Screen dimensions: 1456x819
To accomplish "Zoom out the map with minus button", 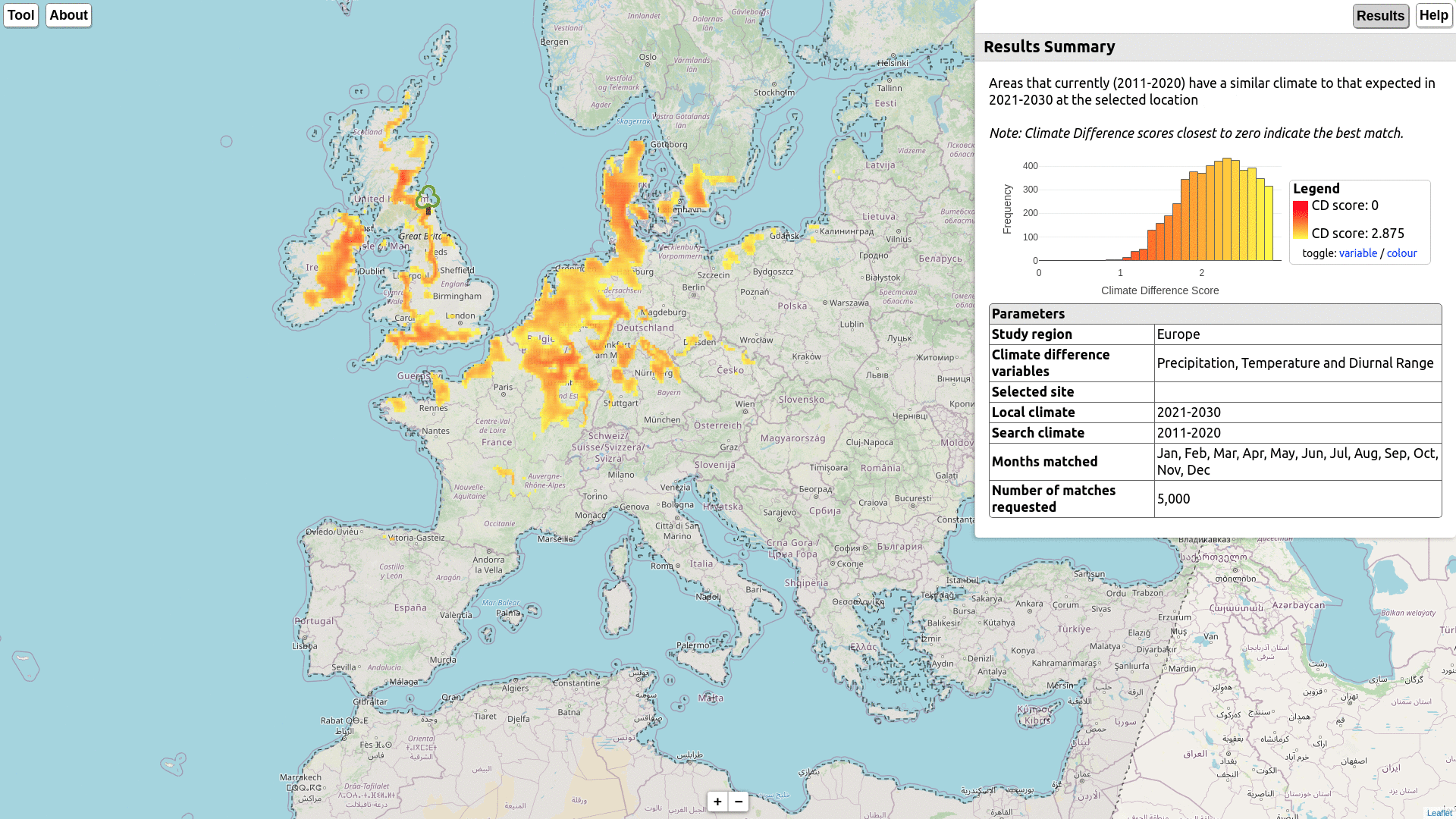I will [x=739, y=802].
